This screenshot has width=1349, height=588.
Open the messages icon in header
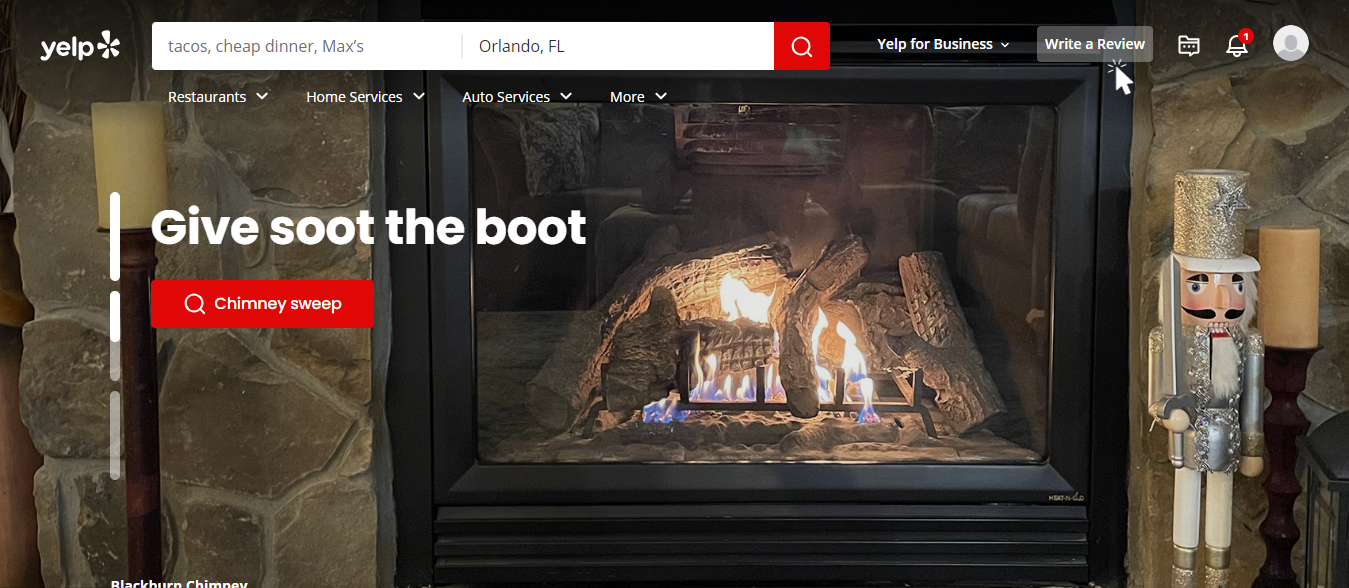tap(1189, 45)
